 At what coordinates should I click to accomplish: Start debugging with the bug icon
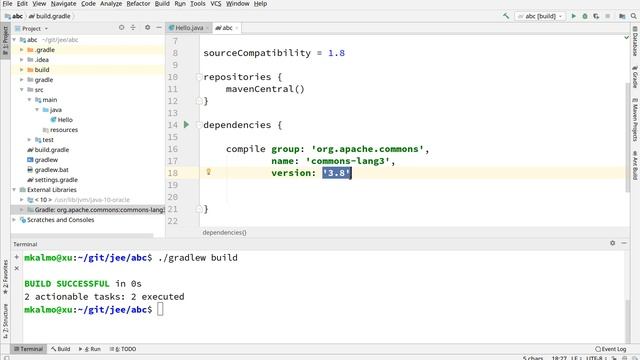tap(585, 16)
